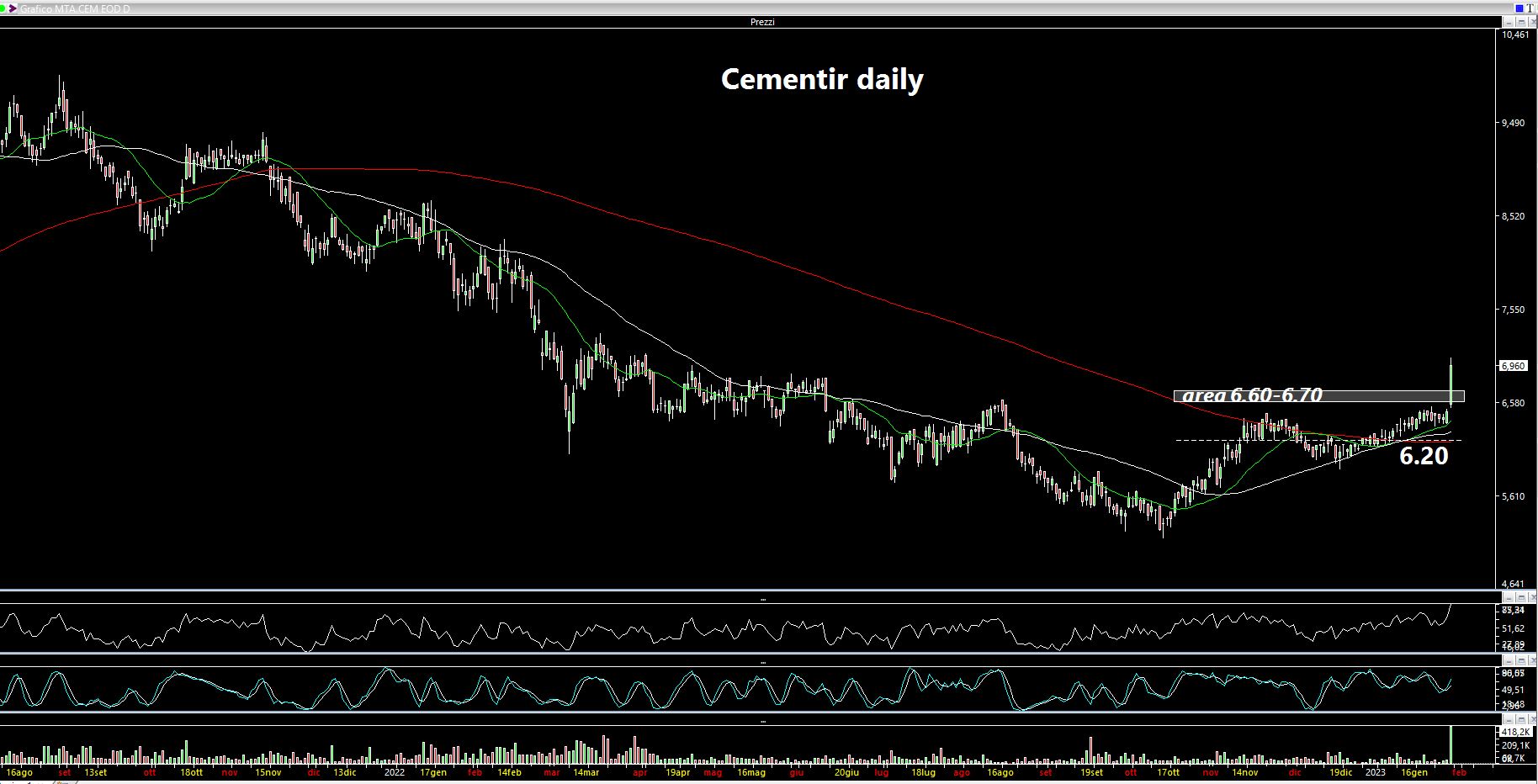
Task: Click the 14nov date label
Action: 1244,772
